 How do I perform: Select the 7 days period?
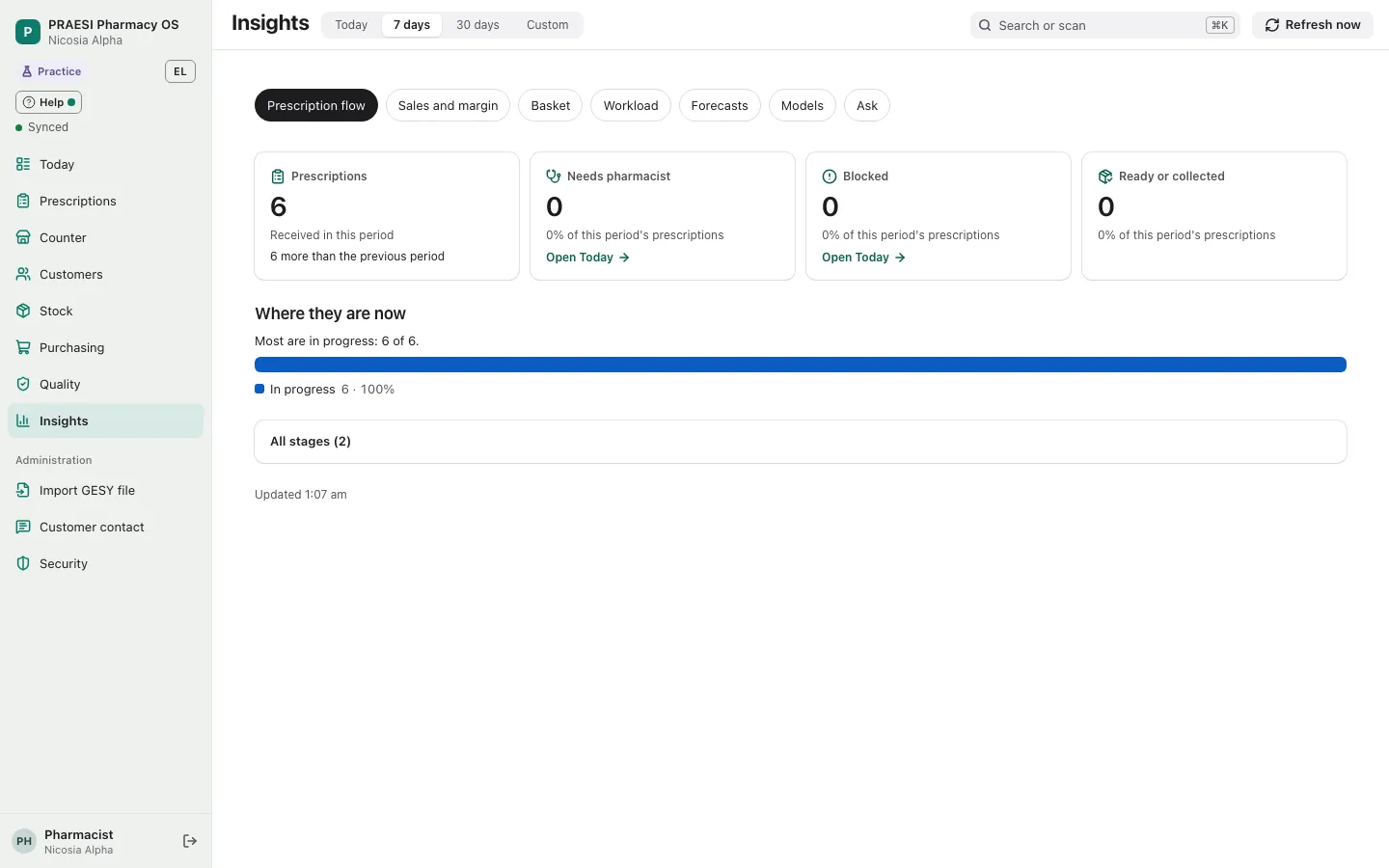[412, 25]
